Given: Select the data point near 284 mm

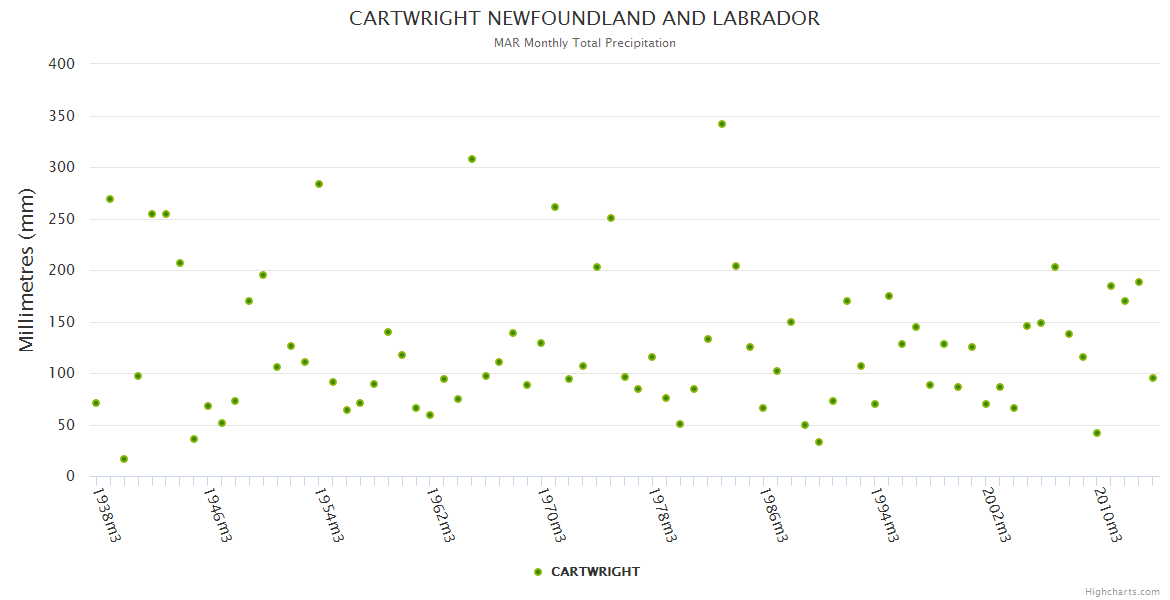Looking at the screenshot, I should [319, 184].
